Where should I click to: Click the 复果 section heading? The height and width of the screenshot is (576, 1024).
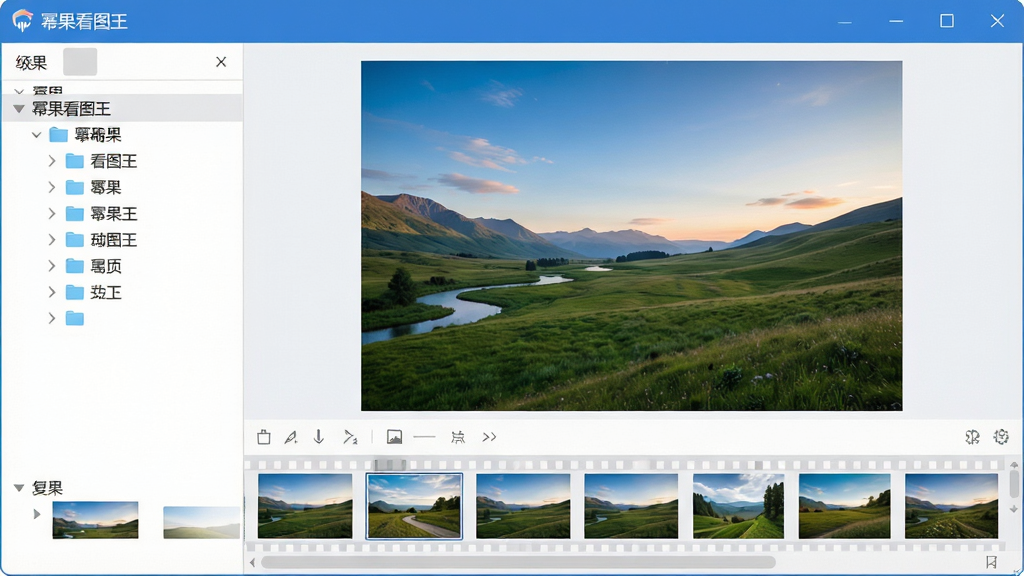pos(48,488)
